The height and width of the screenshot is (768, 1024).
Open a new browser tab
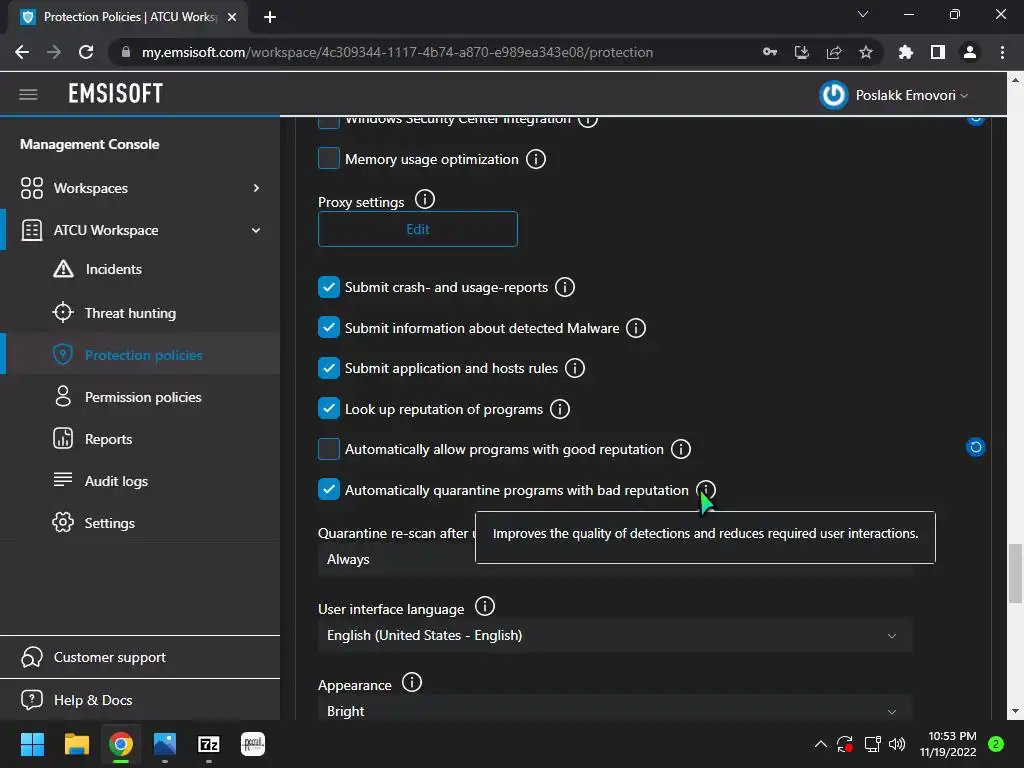point(270,17)
